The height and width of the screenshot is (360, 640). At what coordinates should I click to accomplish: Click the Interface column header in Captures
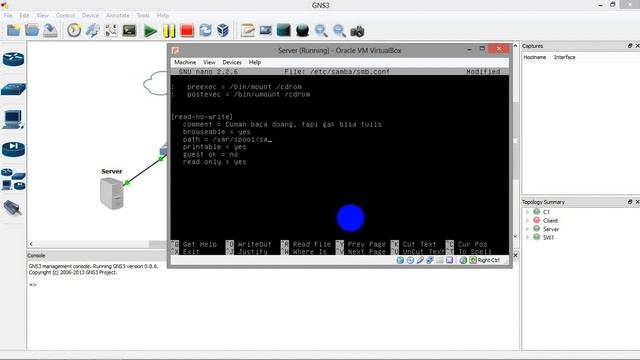tap(564, 58)
